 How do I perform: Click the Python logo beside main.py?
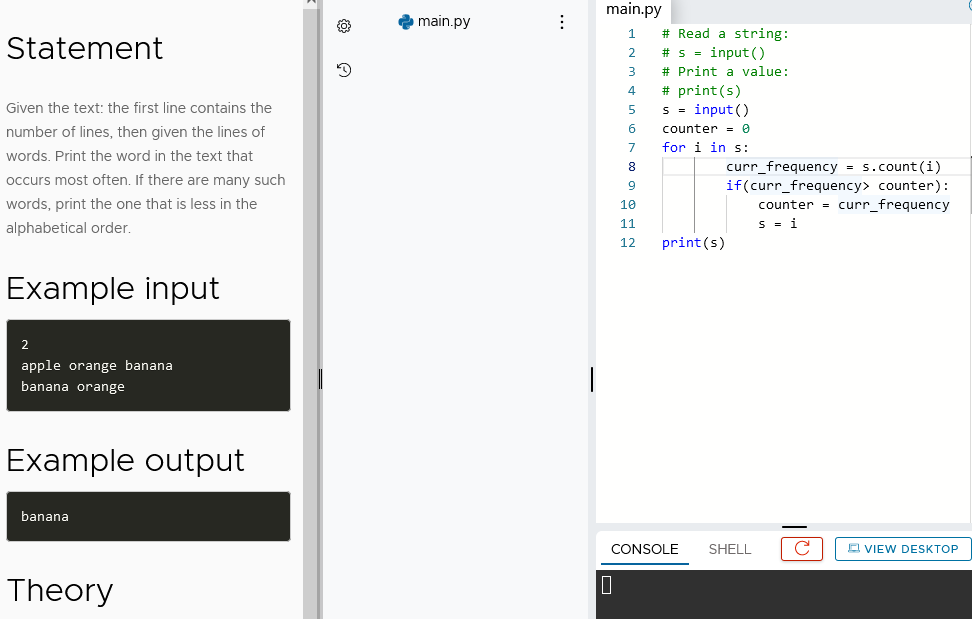point(406,20)
